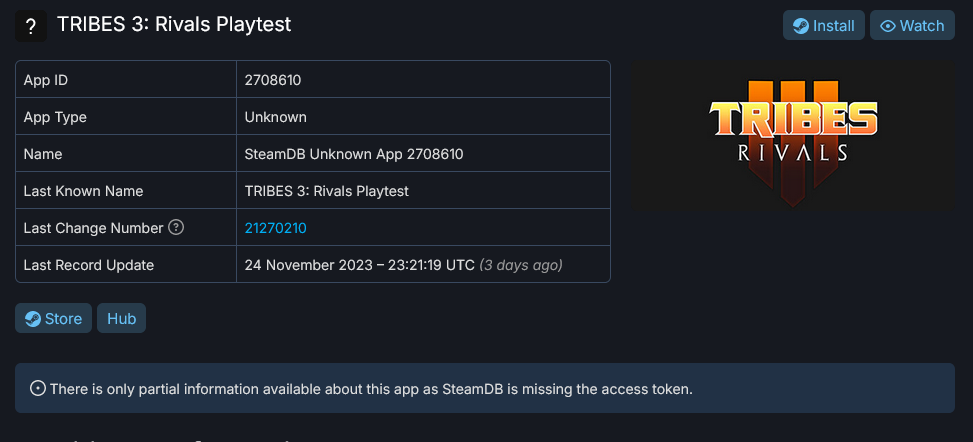Click the App Type value Unknown
Viewport: 973px width, 442px height.
(x=276, y=117)
